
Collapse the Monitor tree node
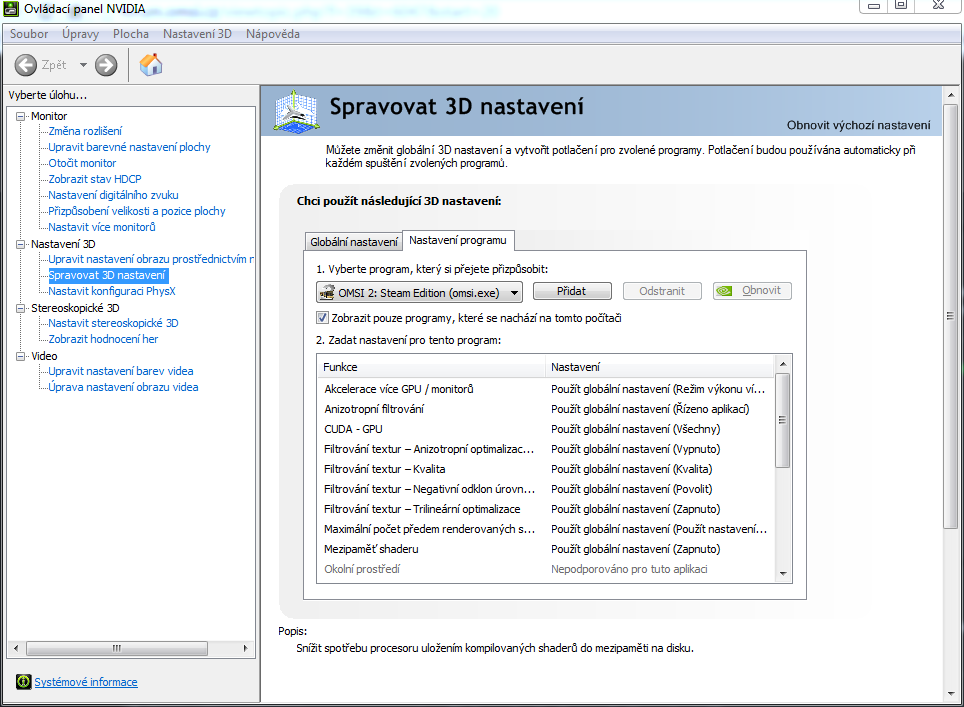click(22, 116)
